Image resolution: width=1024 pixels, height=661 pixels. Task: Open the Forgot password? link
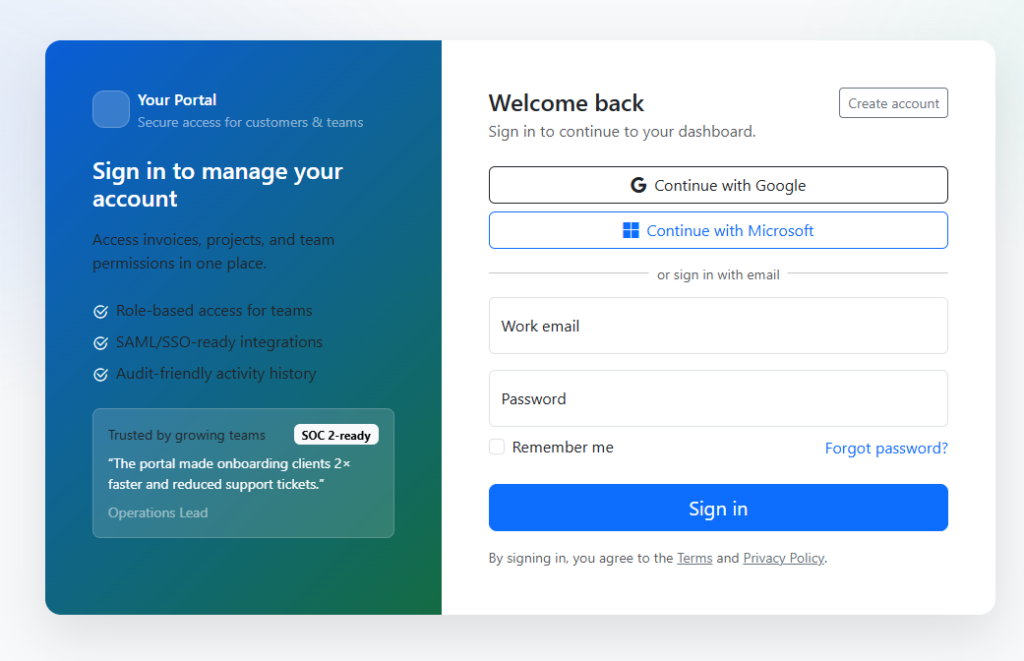pyautogui.click(x=886, y=448)
